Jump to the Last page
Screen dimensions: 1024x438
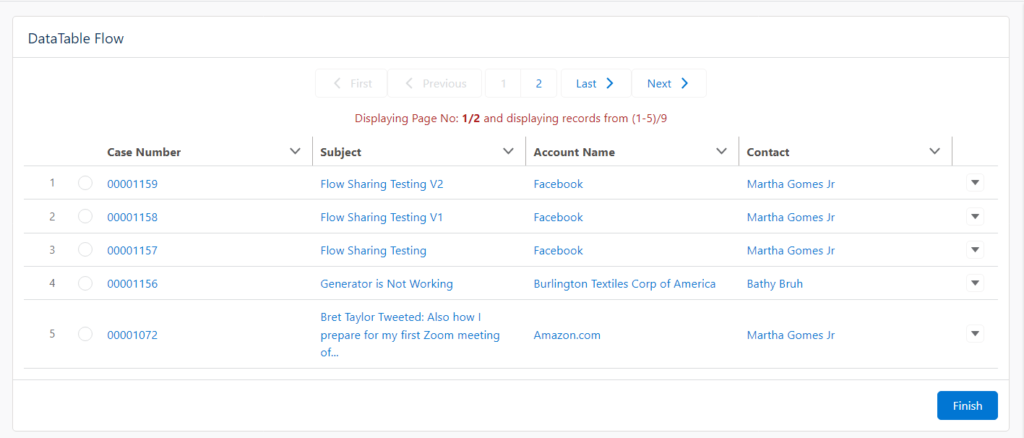pos(595,84)
